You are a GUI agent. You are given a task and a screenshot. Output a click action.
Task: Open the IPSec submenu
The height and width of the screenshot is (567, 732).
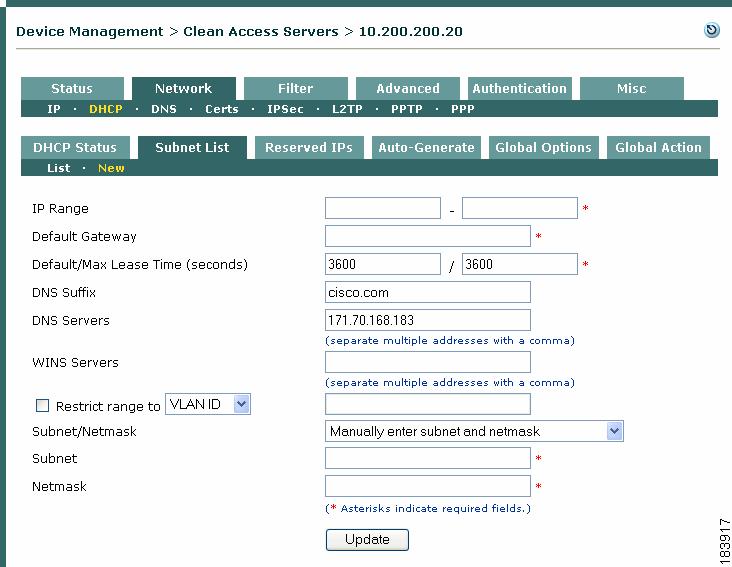285,109
